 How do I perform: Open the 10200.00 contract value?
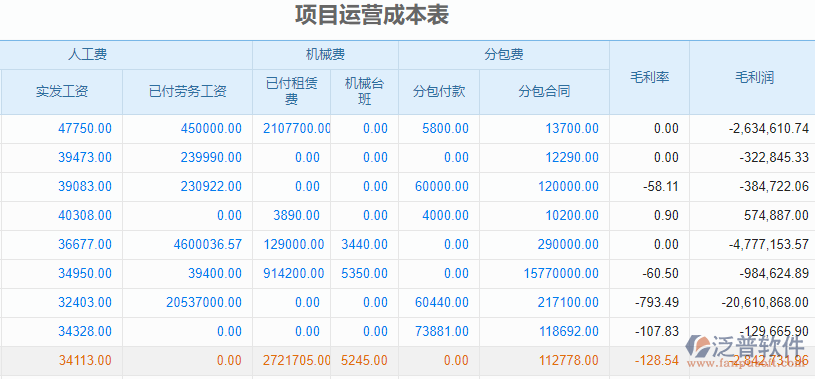tap(572, 215)
